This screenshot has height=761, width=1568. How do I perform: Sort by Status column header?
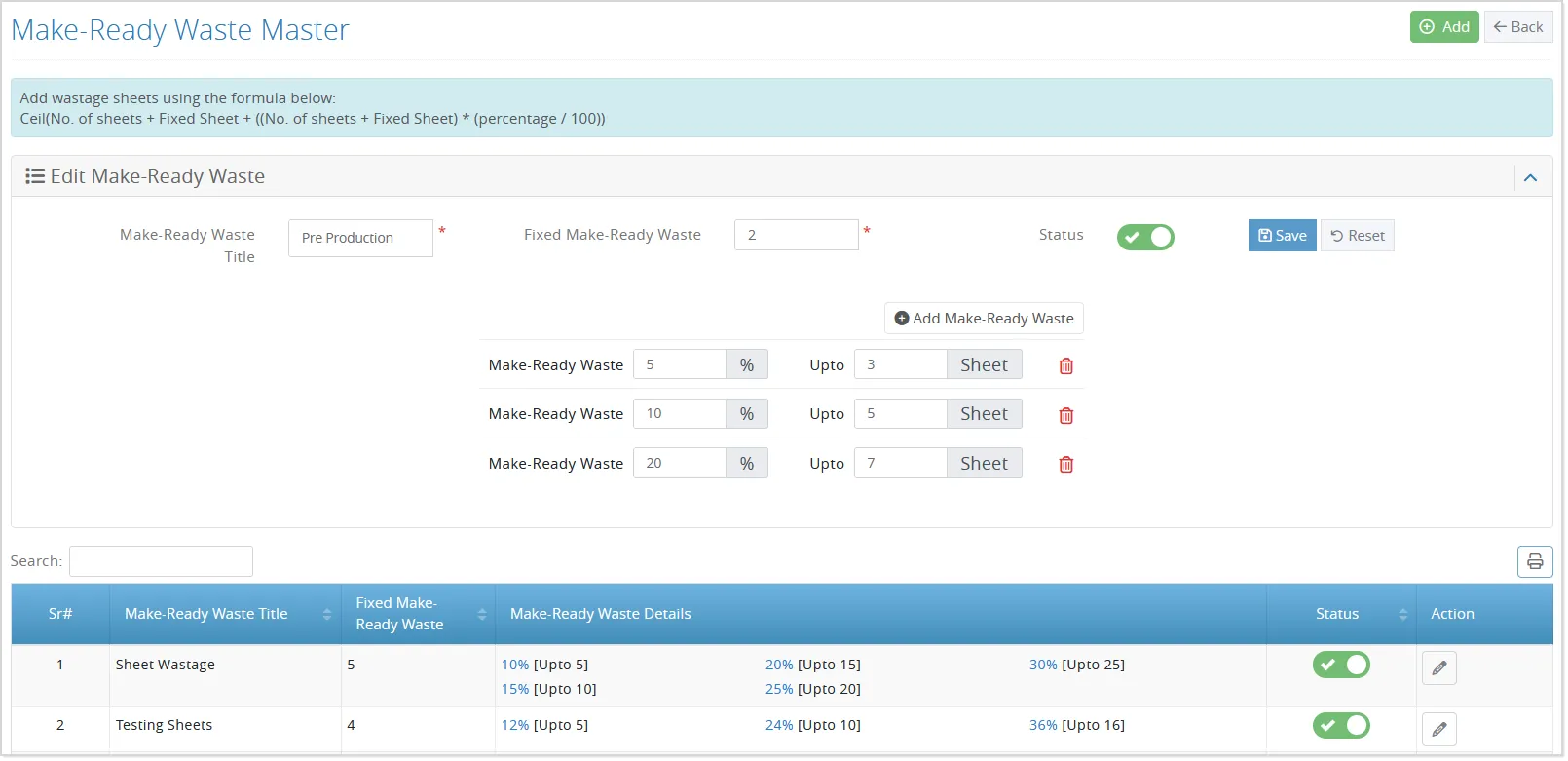1341,614
